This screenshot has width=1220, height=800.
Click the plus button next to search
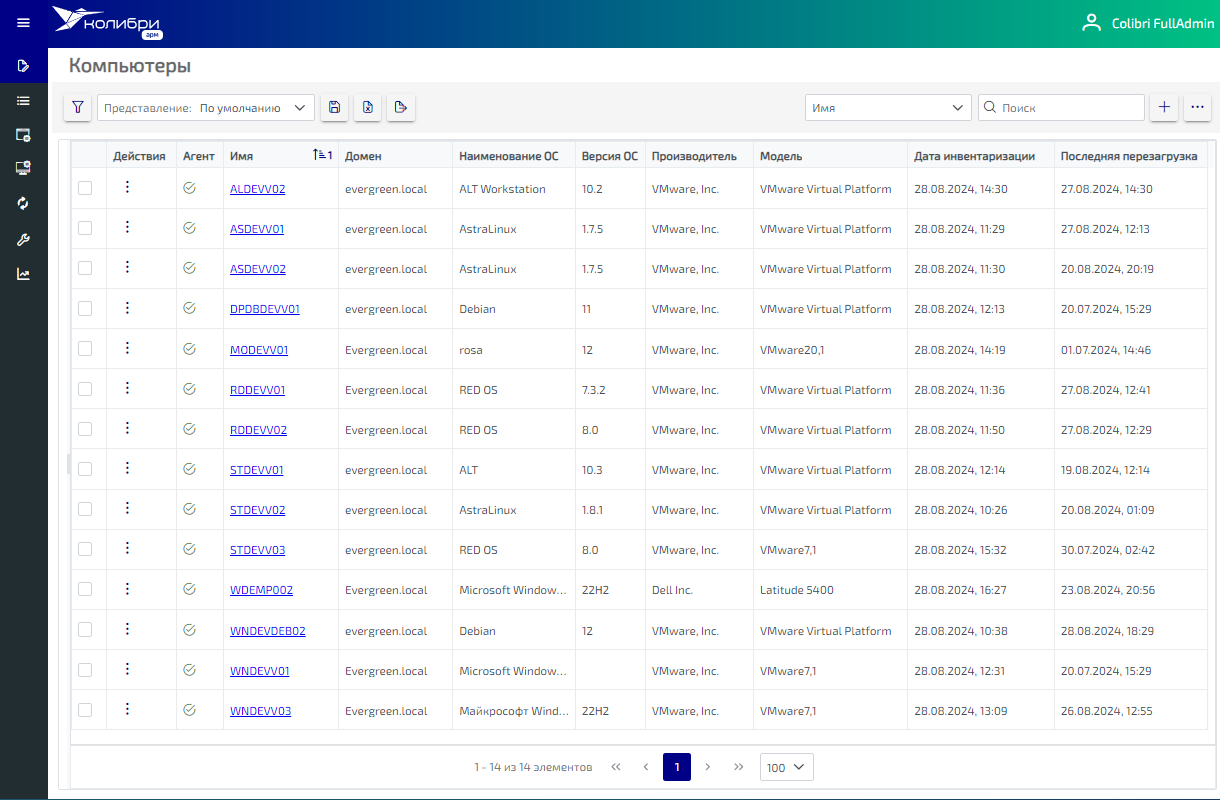[x=1163, y=108]
